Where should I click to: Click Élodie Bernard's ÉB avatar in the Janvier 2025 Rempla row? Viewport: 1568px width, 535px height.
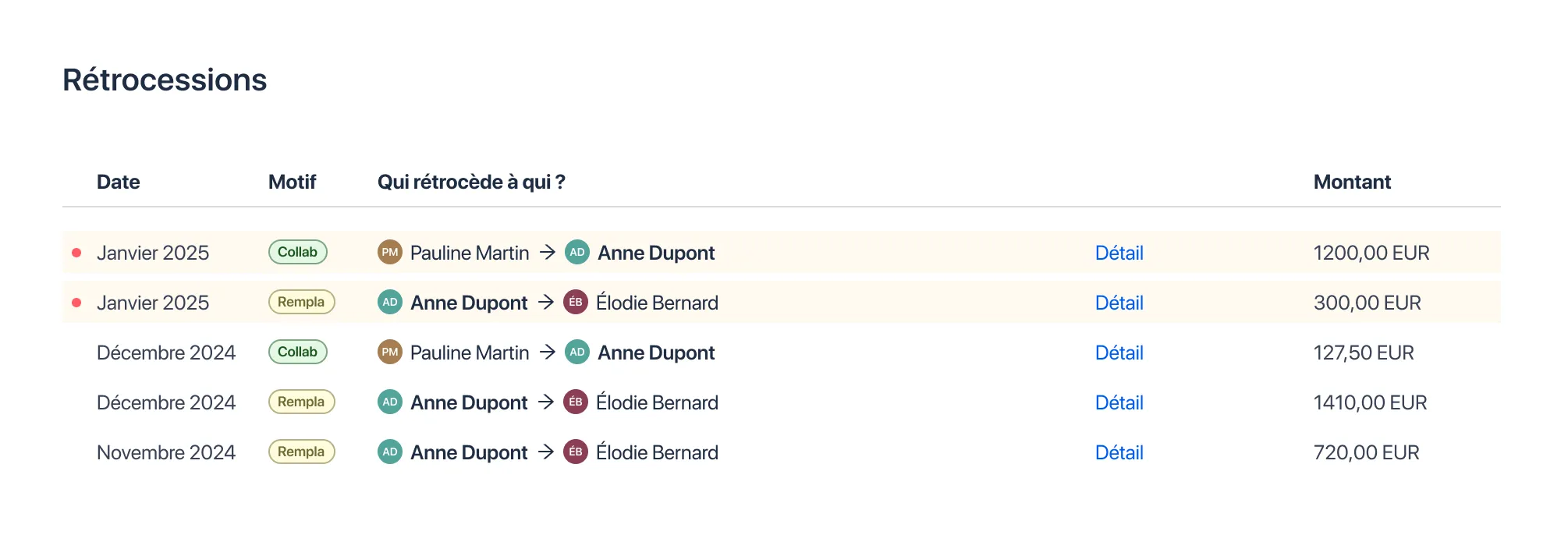[575, 302]
